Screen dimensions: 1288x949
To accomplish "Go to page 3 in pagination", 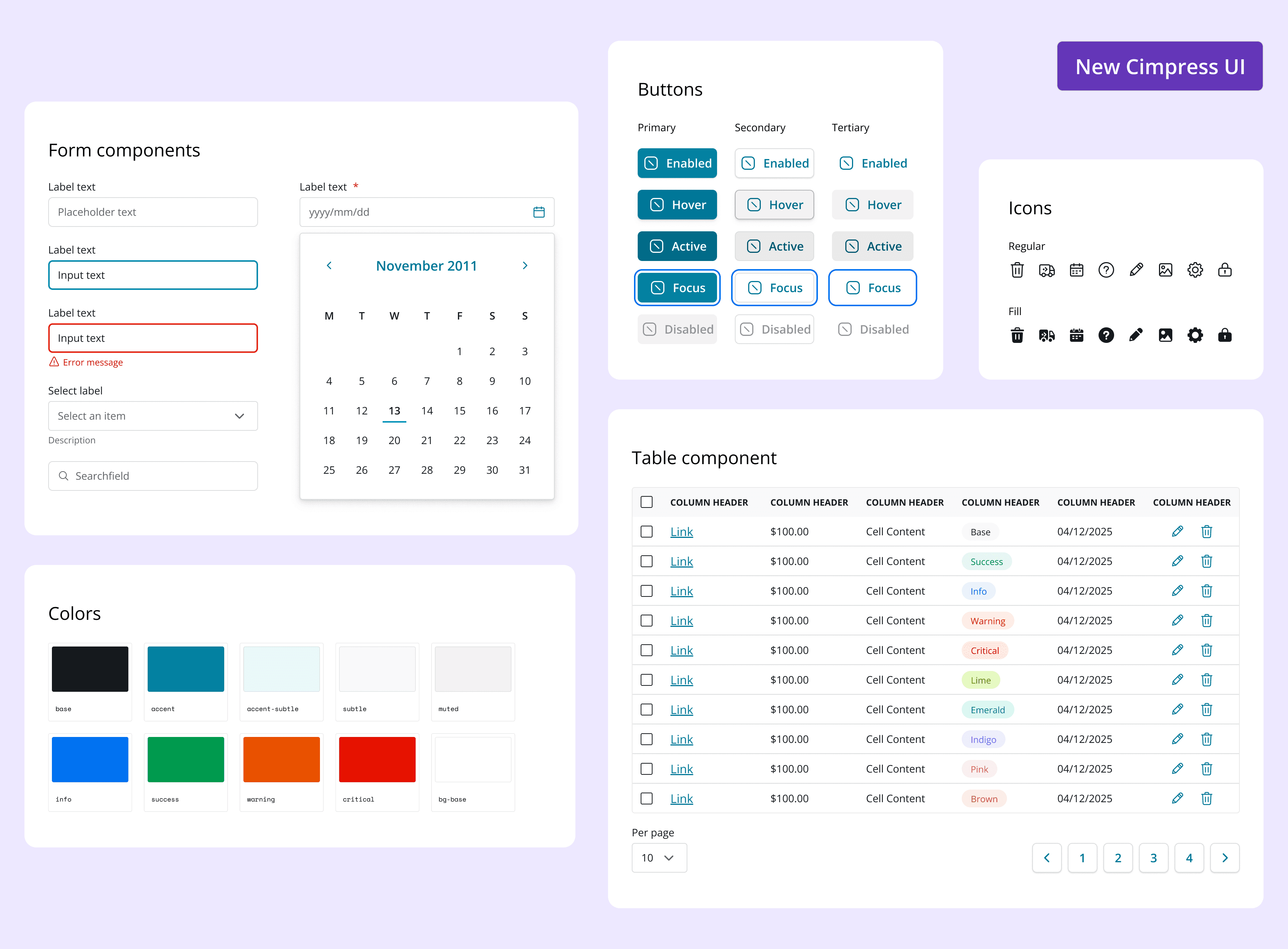I will click(1153, 858).
